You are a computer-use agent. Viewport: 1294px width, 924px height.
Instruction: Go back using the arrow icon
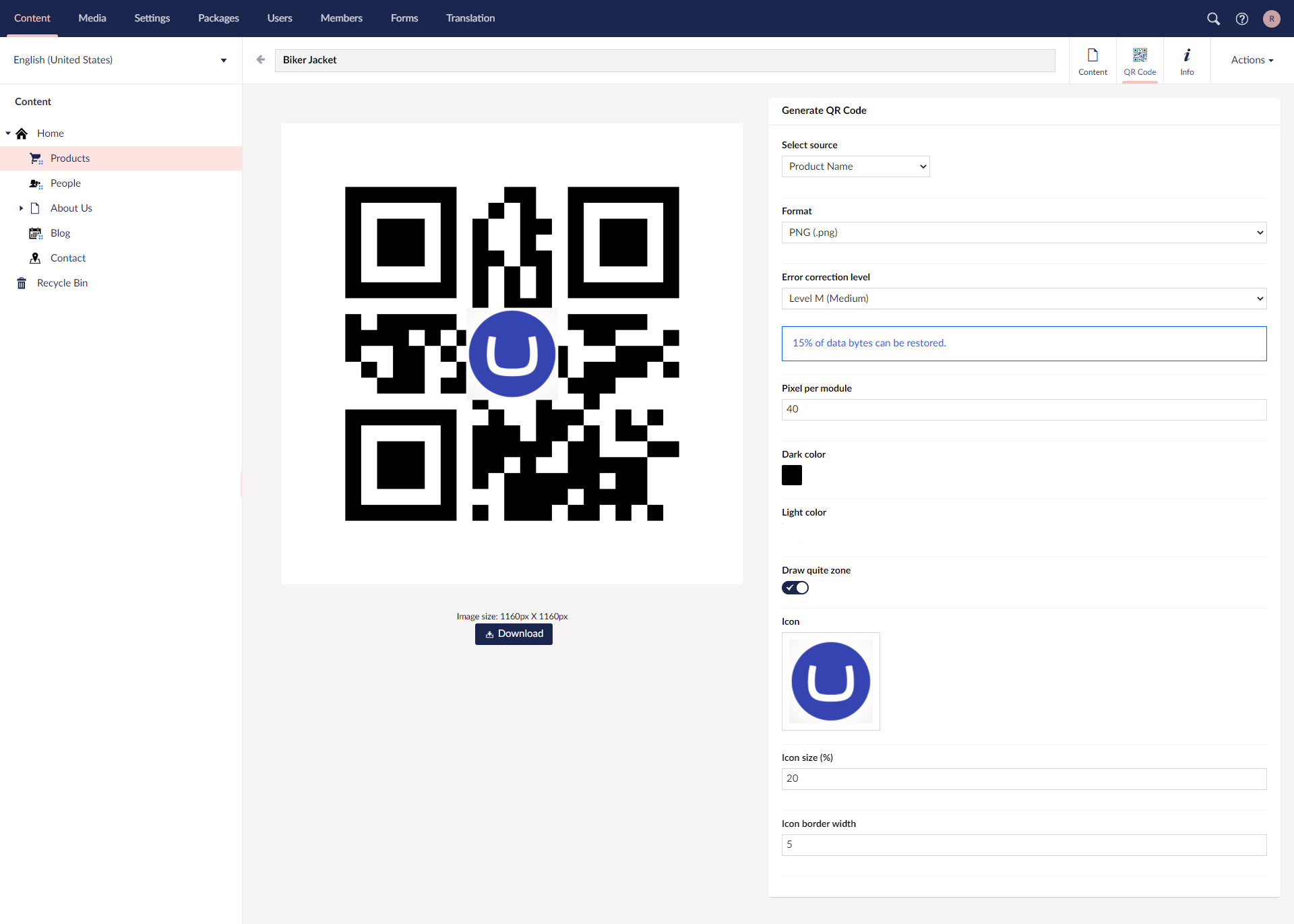261,60
